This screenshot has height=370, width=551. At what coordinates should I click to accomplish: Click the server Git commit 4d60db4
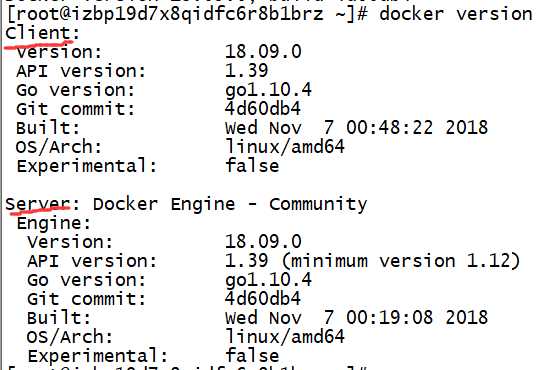coord(263,299)
